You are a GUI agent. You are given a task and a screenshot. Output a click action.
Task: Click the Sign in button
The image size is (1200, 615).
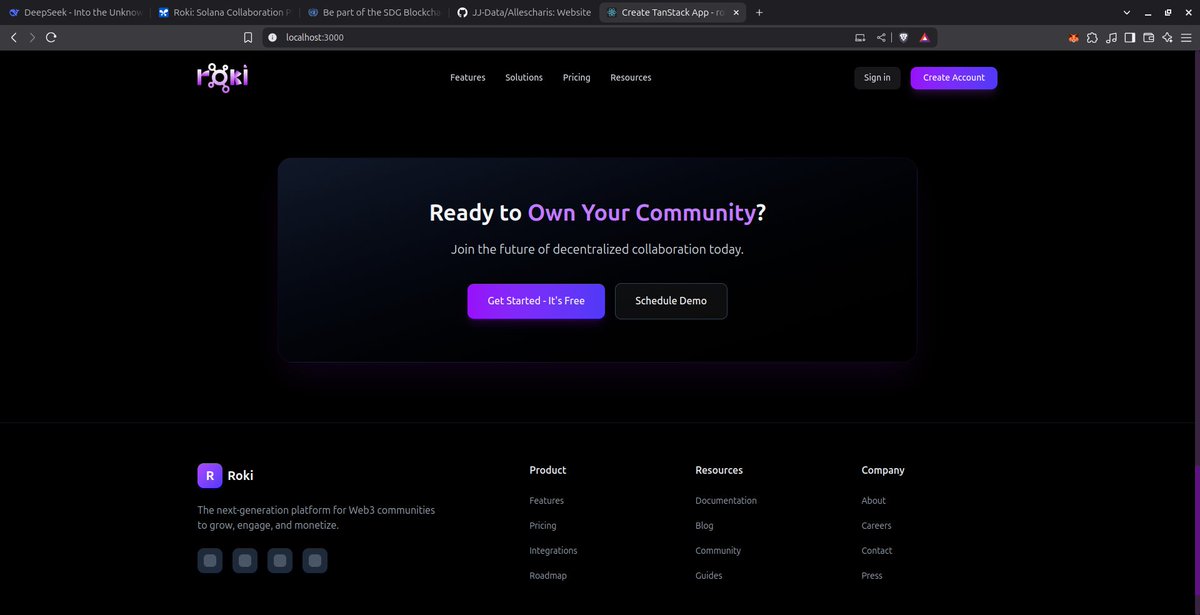pyautogui.click(x=877, y=78)
